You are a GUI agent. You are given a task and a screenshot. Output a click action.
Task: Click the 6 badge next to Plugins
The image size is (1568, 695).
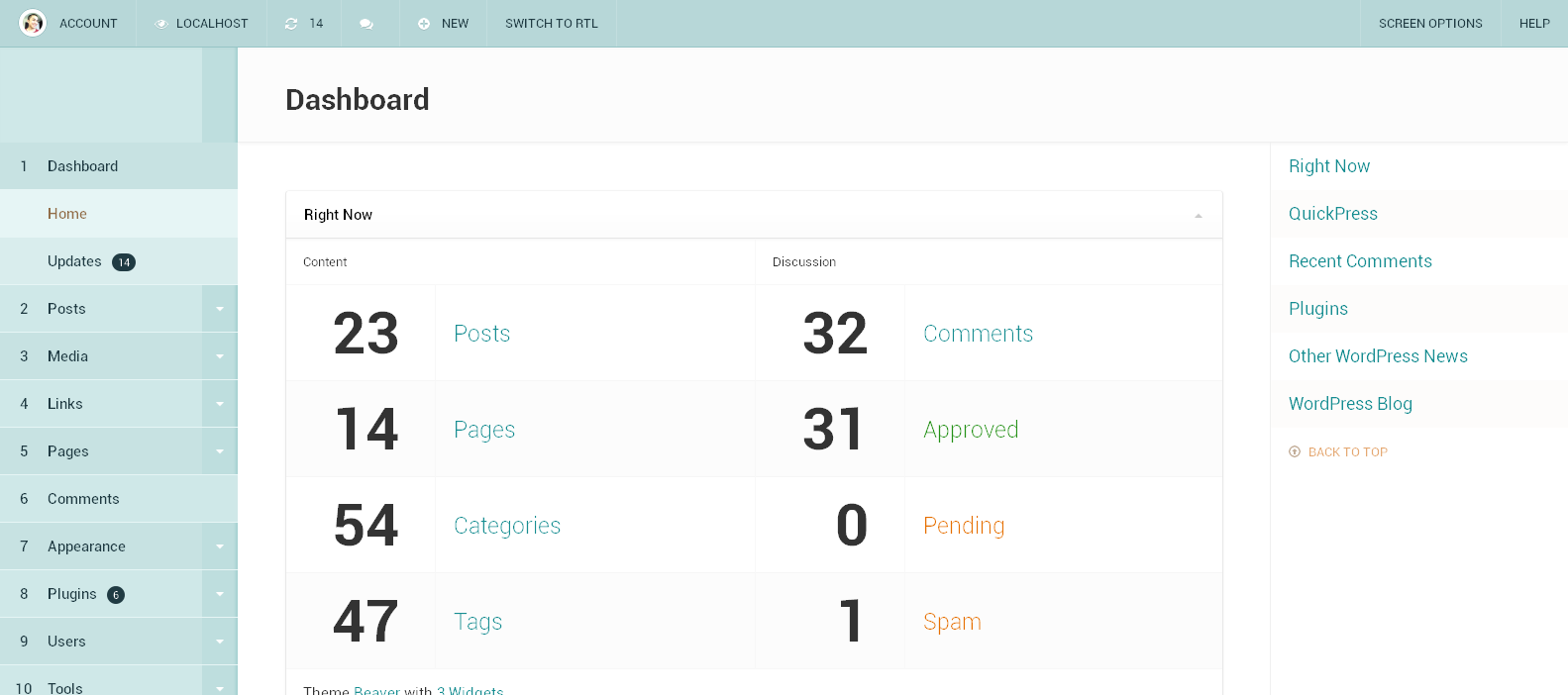coord(116,595)
